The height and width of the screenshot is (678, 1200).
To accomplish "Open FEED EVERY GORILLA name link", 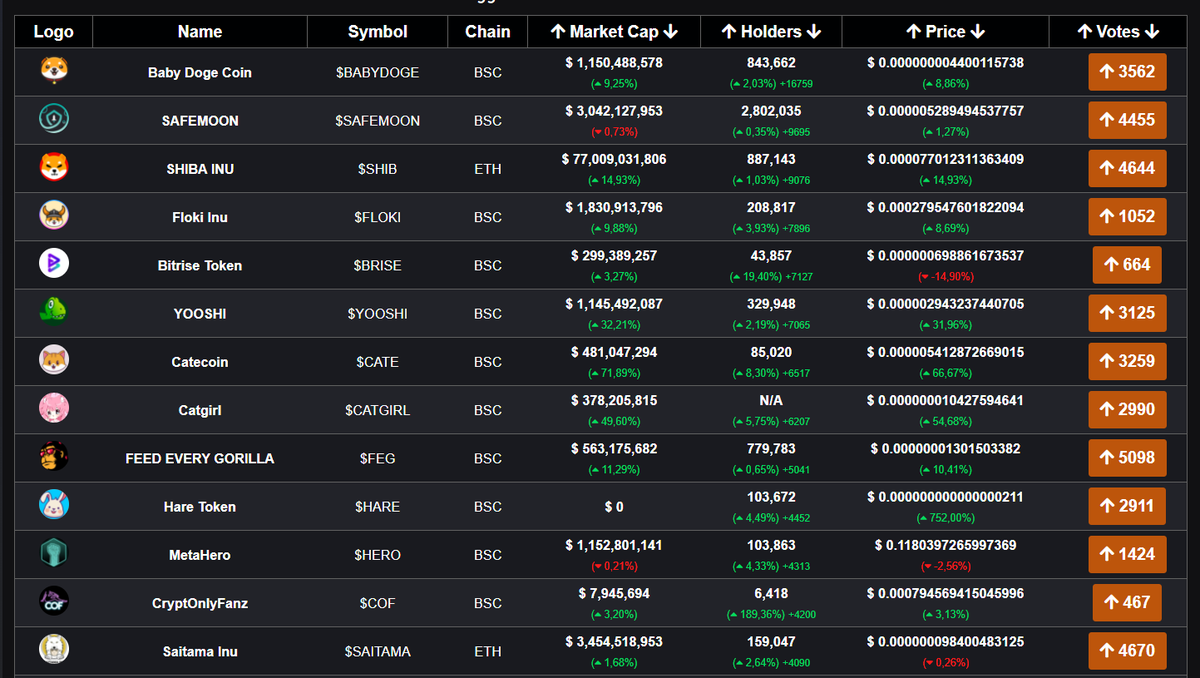I will [x=200, y=458].
